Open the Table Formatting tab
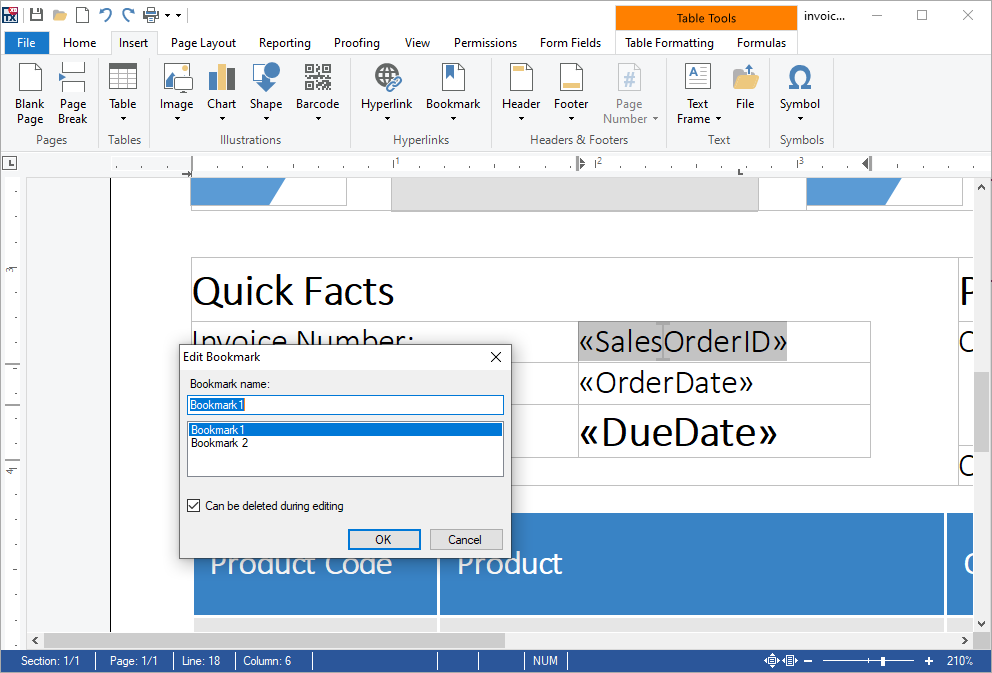Screen dimensions: 992x673 (x=669, y=43)
